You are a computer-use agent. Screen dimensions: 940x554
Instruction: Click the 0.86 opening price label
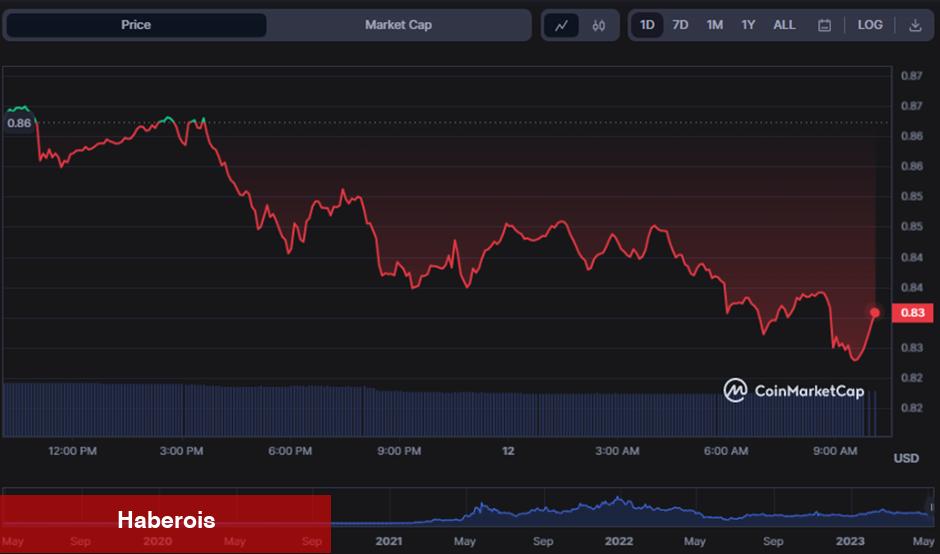(19, 123)
